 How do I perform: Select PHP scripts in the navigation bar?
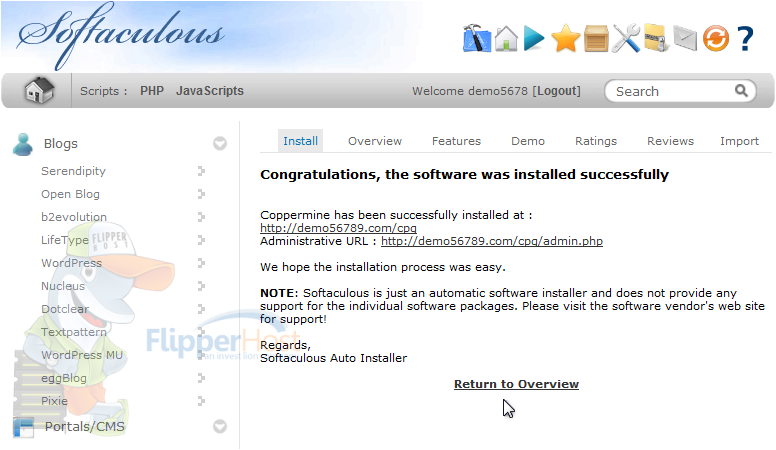pos(152,91)
